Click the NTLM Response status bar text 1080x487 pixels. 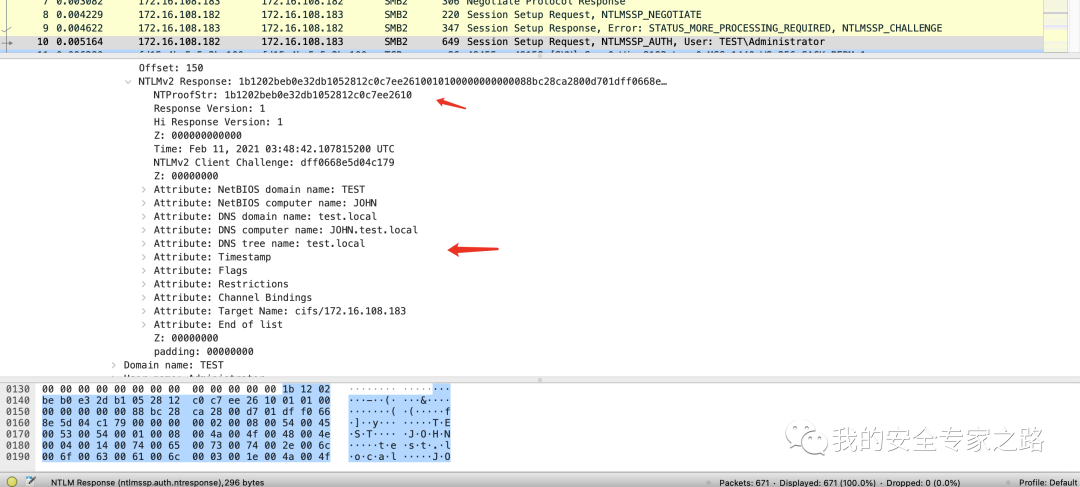[158, 482]
